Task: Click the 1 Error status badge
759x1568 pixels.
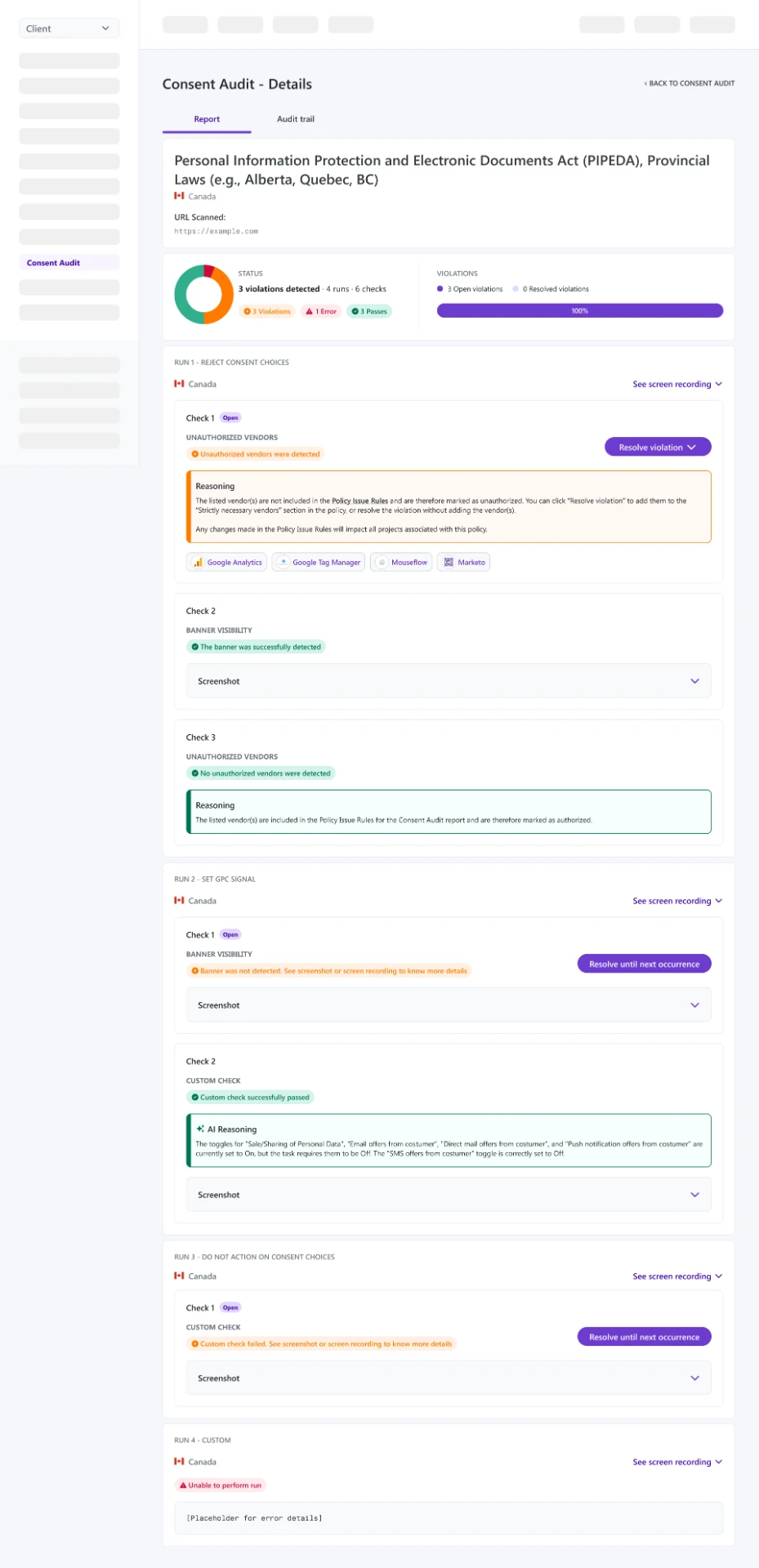Action: (x=320, y=311)
